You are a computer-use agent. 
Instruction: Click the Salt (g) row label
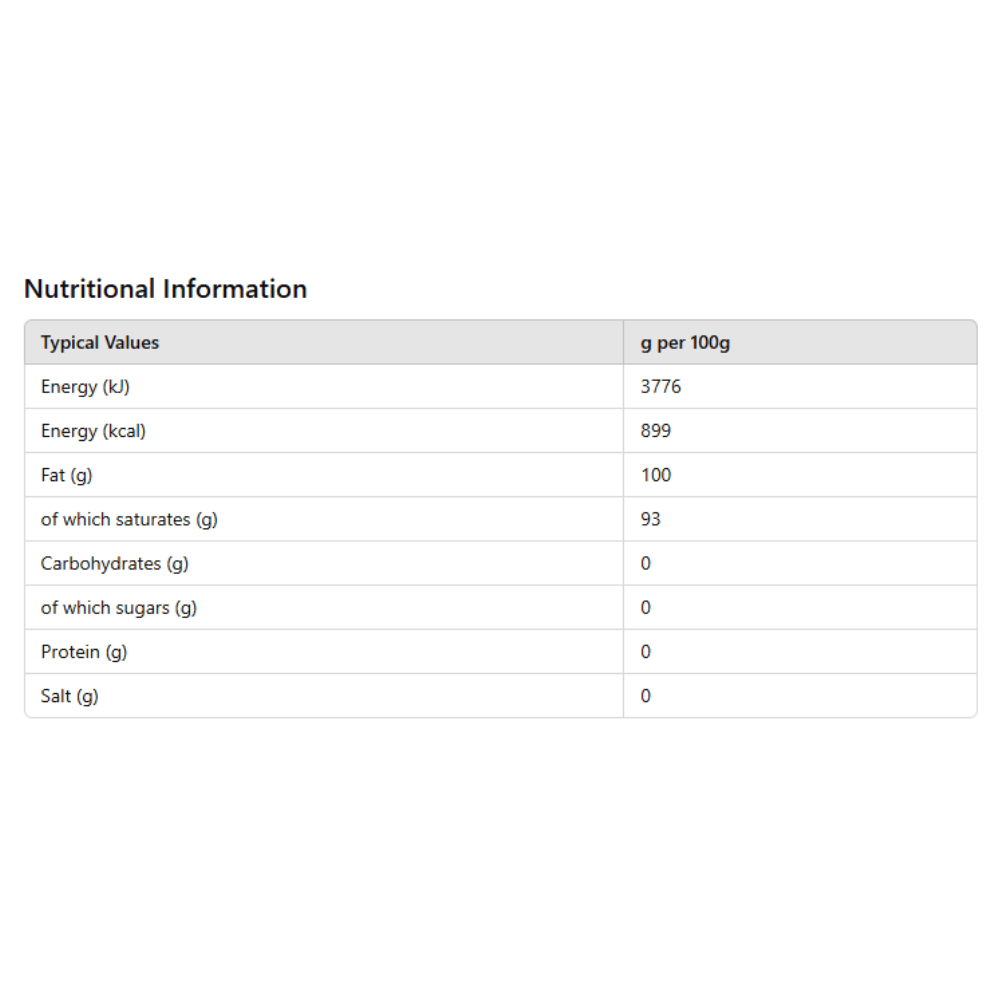pyautogui.click(x=70, y=696)
